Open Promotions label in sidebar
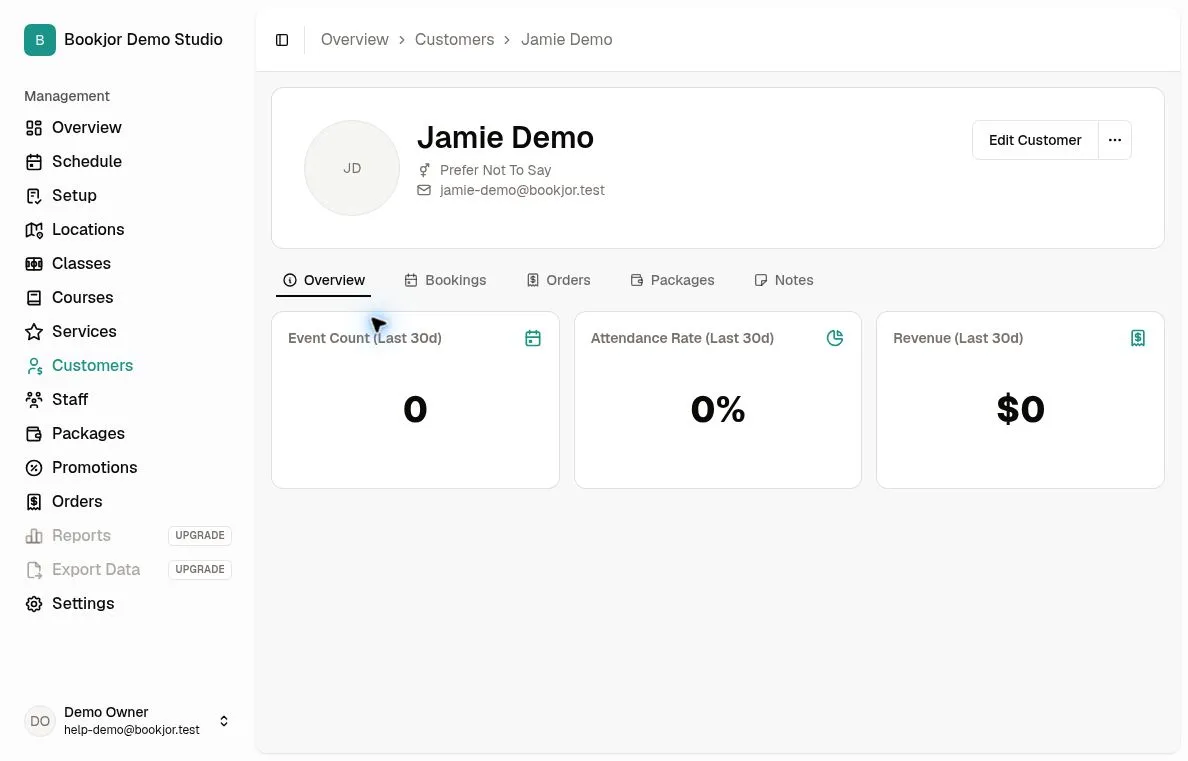 (x=95, y=468)
